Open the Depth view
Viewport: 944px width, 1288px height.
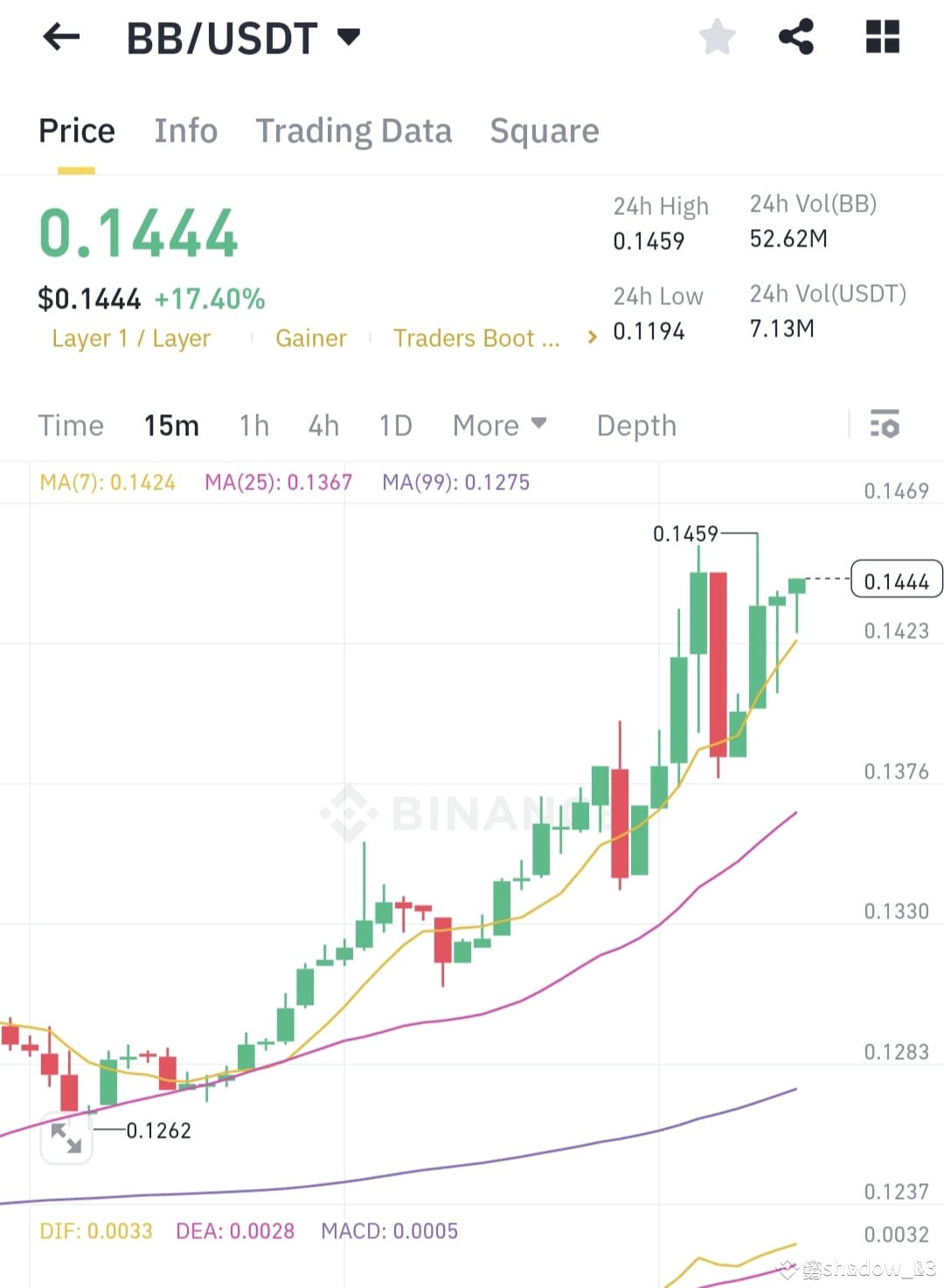coord(636,426)
